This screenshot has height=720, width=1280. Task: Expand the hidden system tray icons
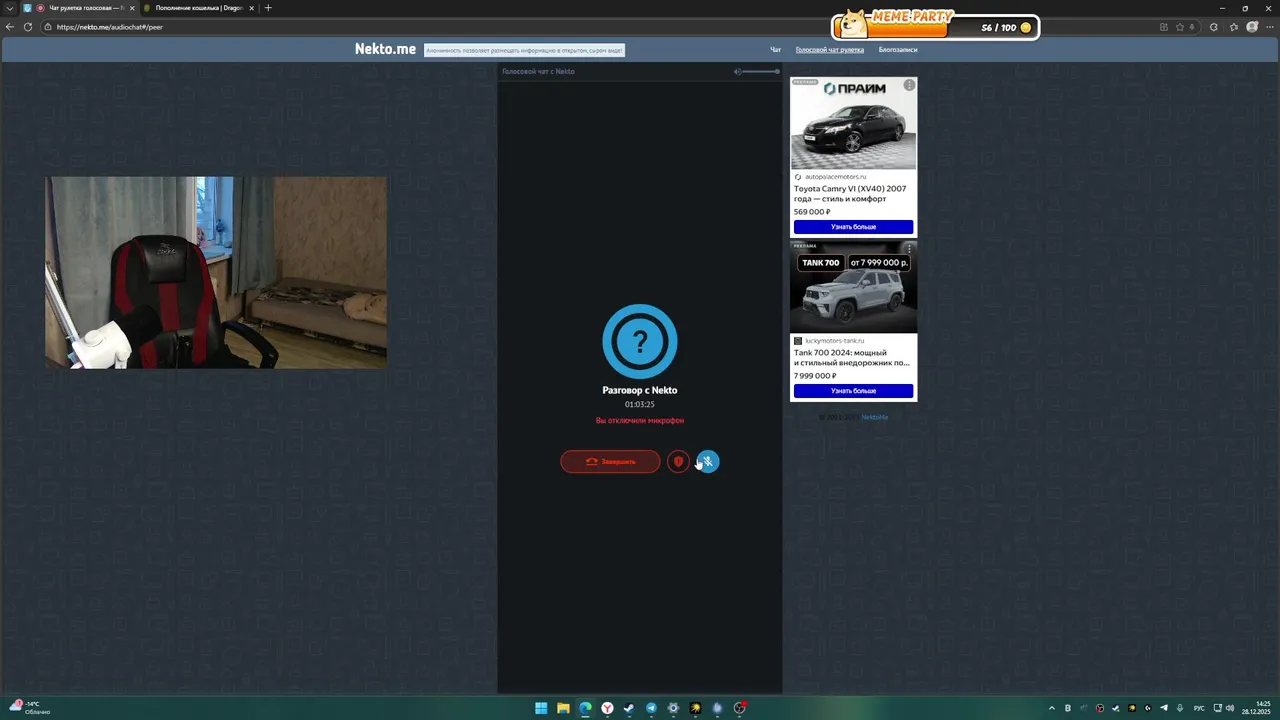click(1052, 708)
